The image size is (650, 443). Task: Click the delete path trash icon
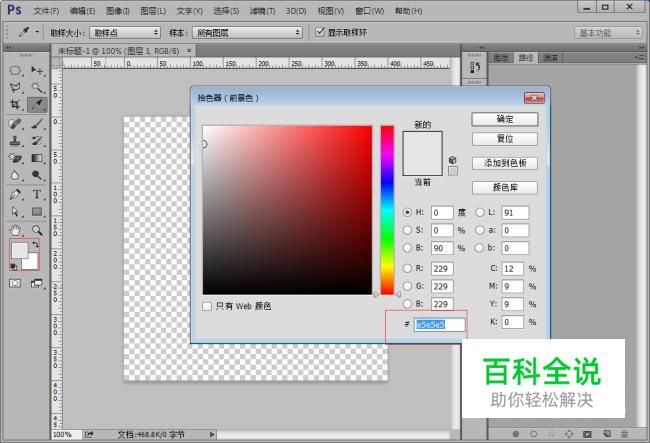[x=624, y=434]
